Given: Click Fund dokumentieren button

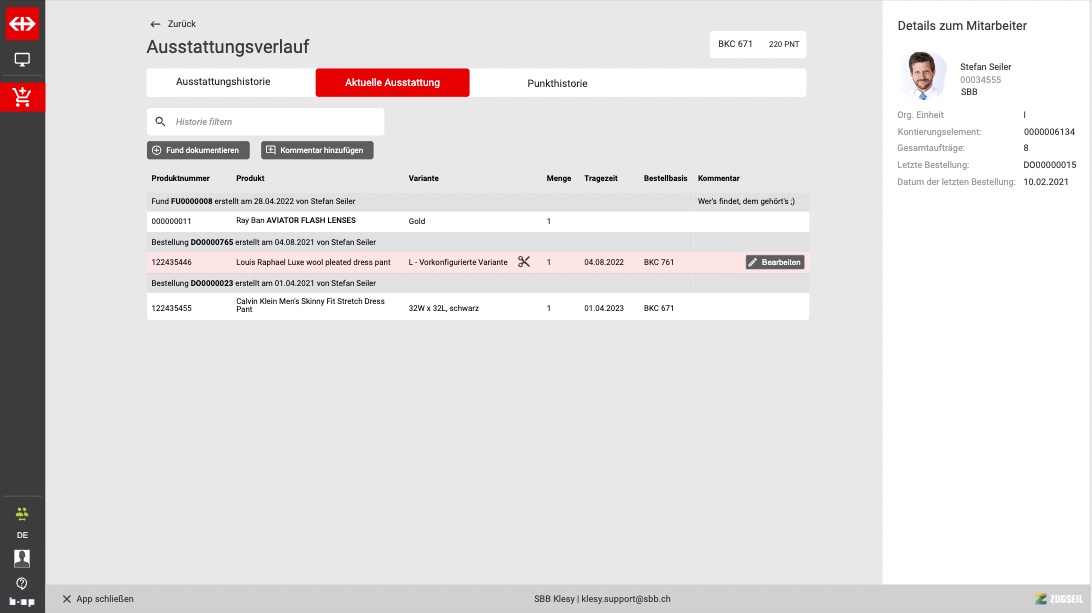Looking at the screenshot, I should point(198,150).
